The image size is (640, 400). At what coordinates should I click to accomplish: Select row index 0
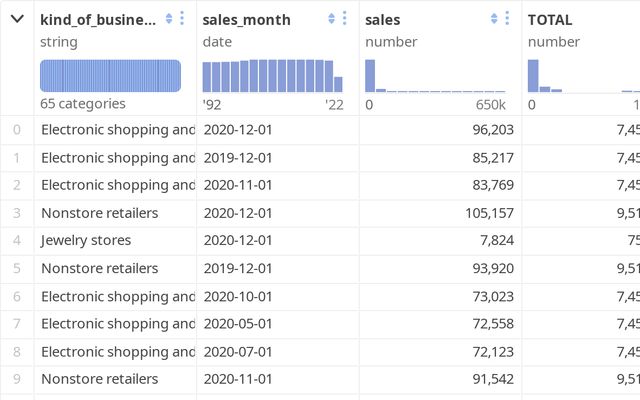click(16, 129)
